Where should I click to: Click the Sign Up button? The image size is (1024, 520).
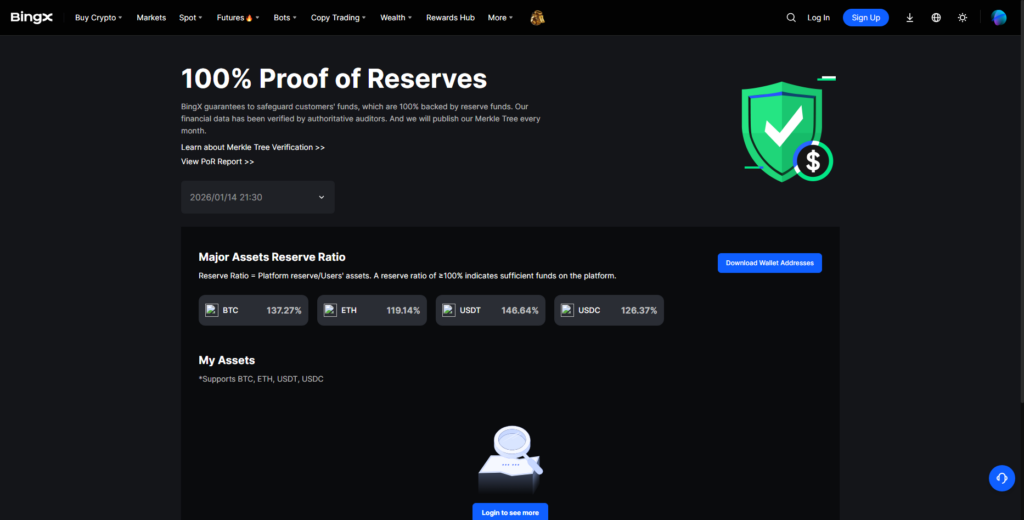tap(865, 18)
